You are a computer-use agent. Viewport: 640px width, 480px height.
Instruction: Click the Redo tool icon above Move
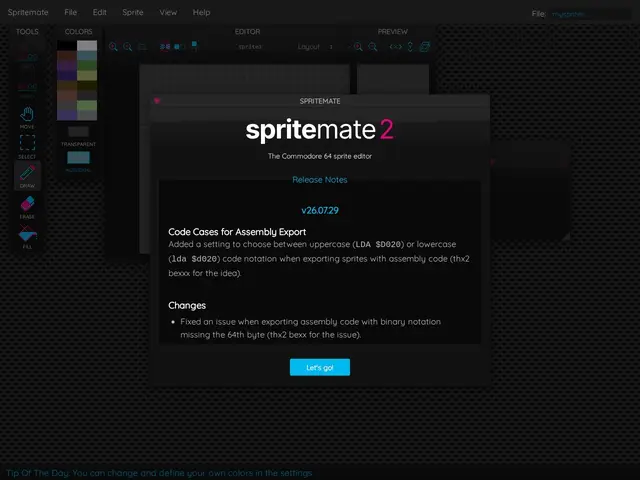(x=27, y=87)
